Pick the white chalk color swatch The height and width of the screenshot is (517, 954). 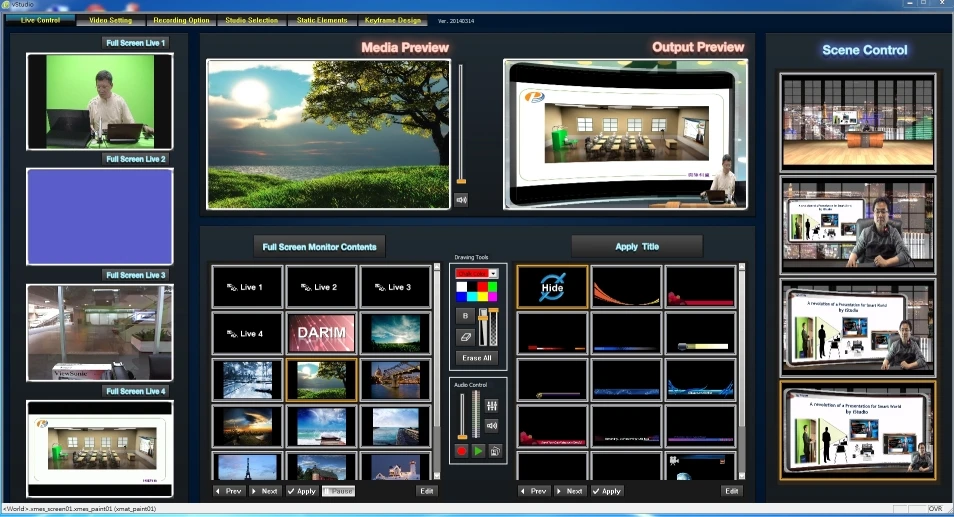click(x=462, y=286)
